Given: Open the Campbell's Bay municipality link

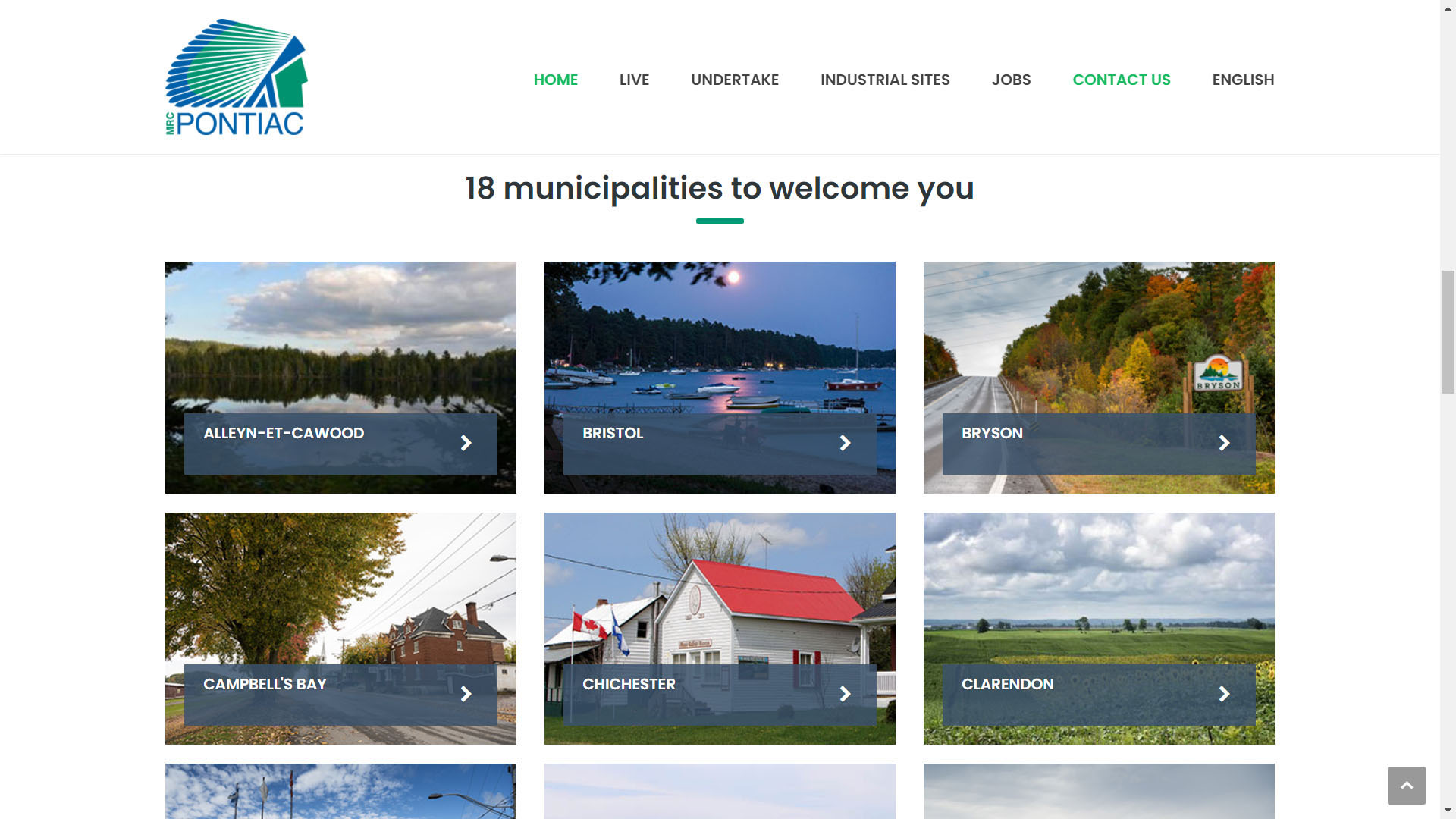Looking at the screenshot, I should 265,684.
